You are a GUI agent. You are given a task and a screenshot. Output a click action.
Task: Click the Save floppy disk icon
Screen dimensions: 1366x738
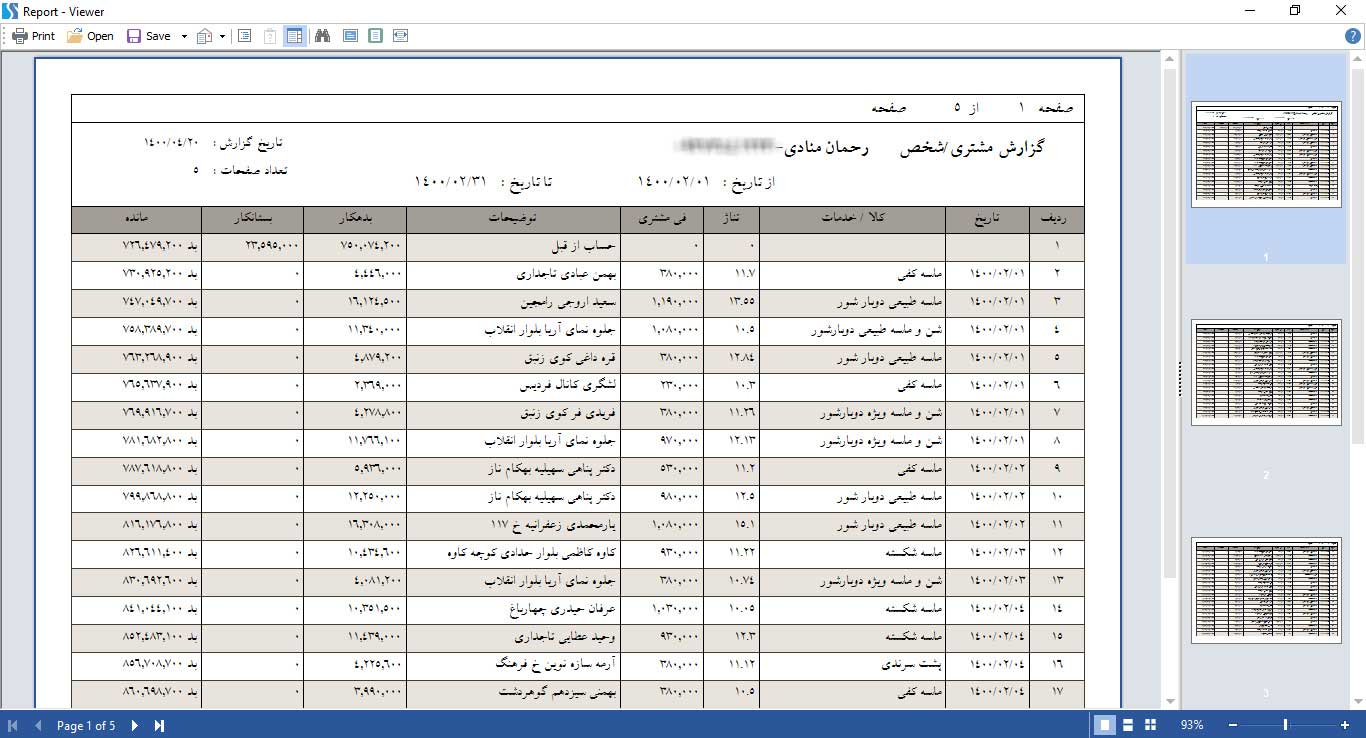click(x=134, y=36)
